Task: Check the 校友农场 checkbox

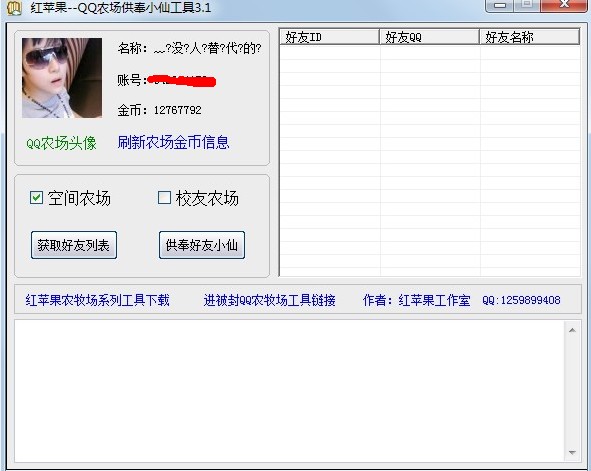Action: pos(164,197)
